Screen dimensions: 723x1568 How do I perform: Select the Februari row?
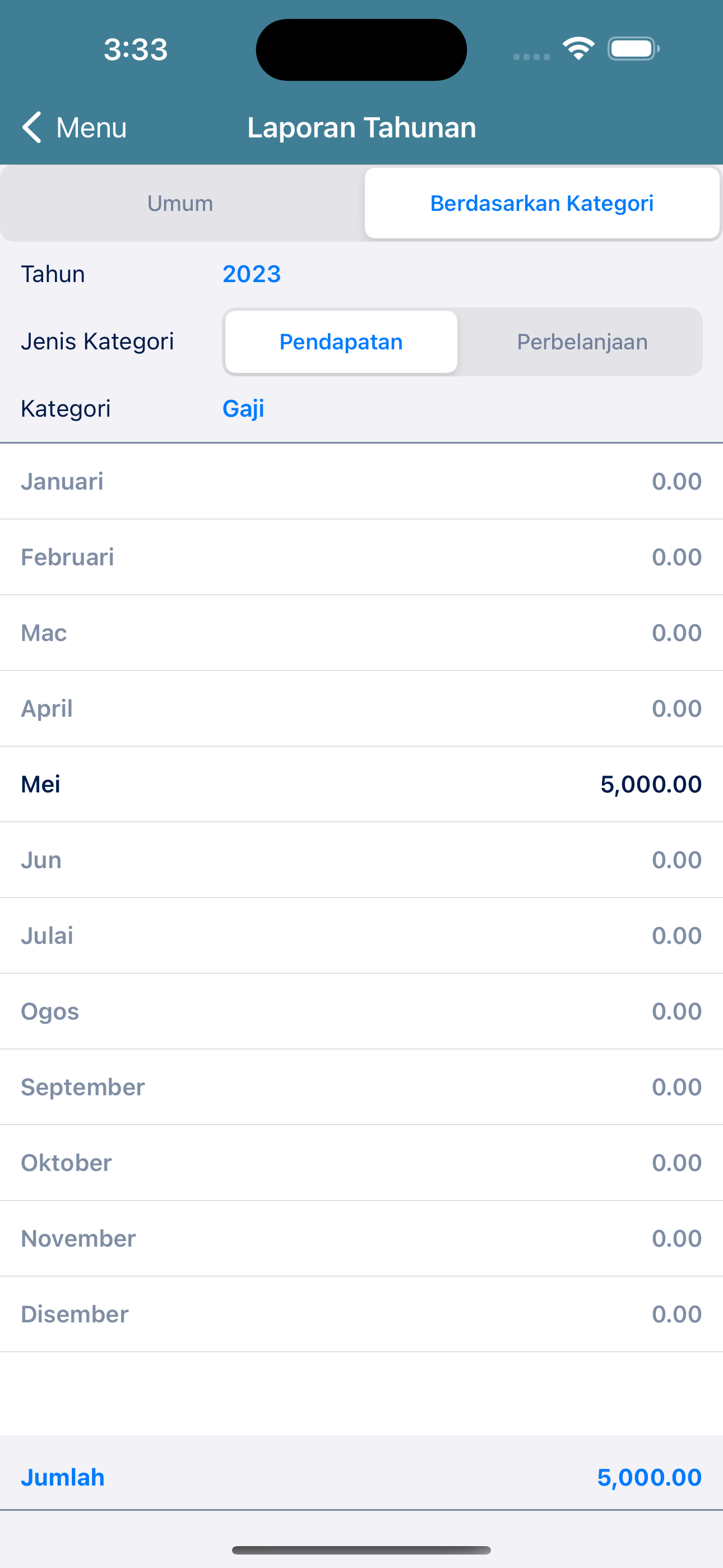(x=361, y=557)
